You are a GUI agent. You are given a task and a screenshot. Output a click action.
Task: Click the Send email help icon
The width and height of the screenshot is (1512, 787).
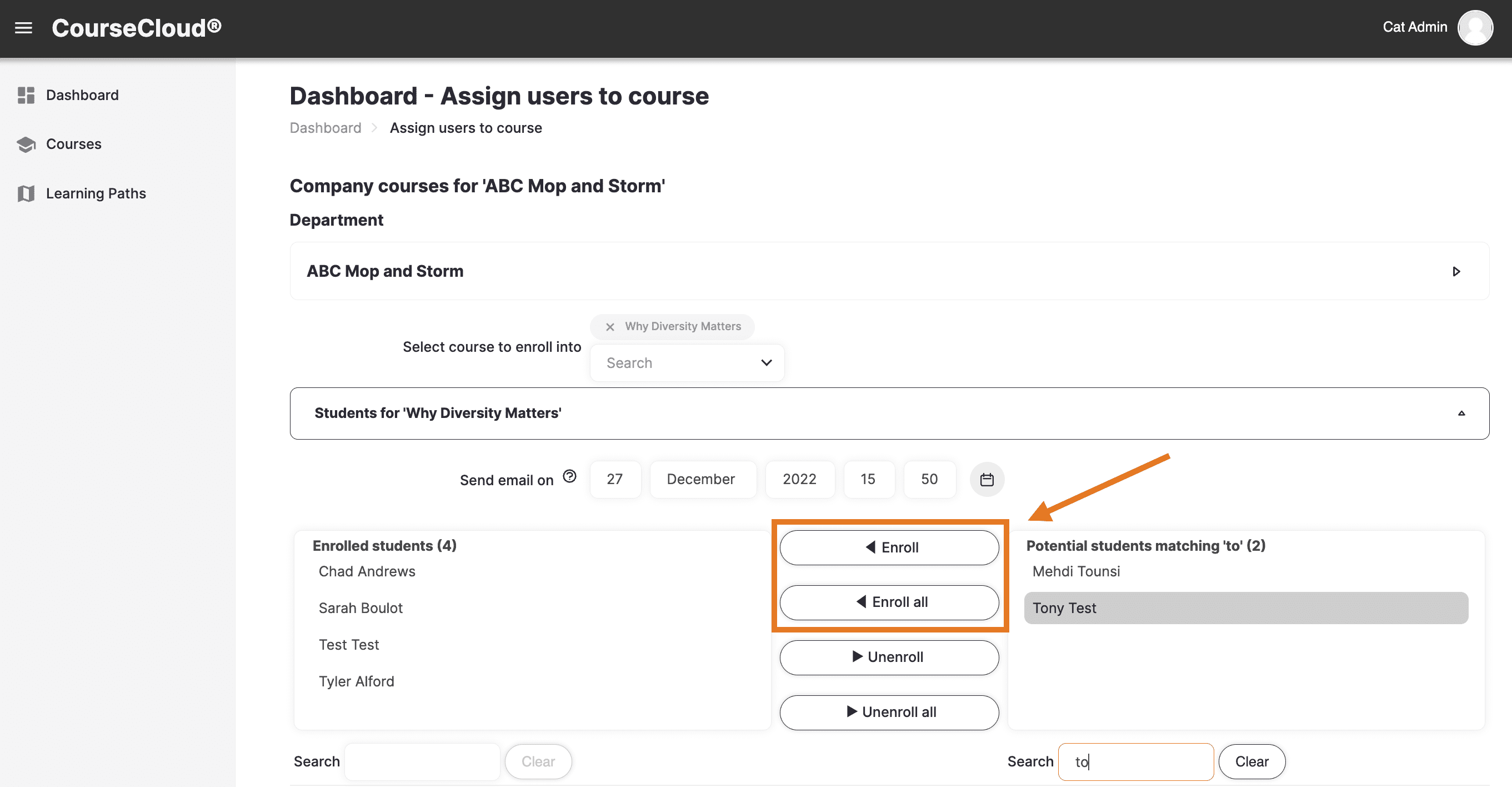pos(569,476)
